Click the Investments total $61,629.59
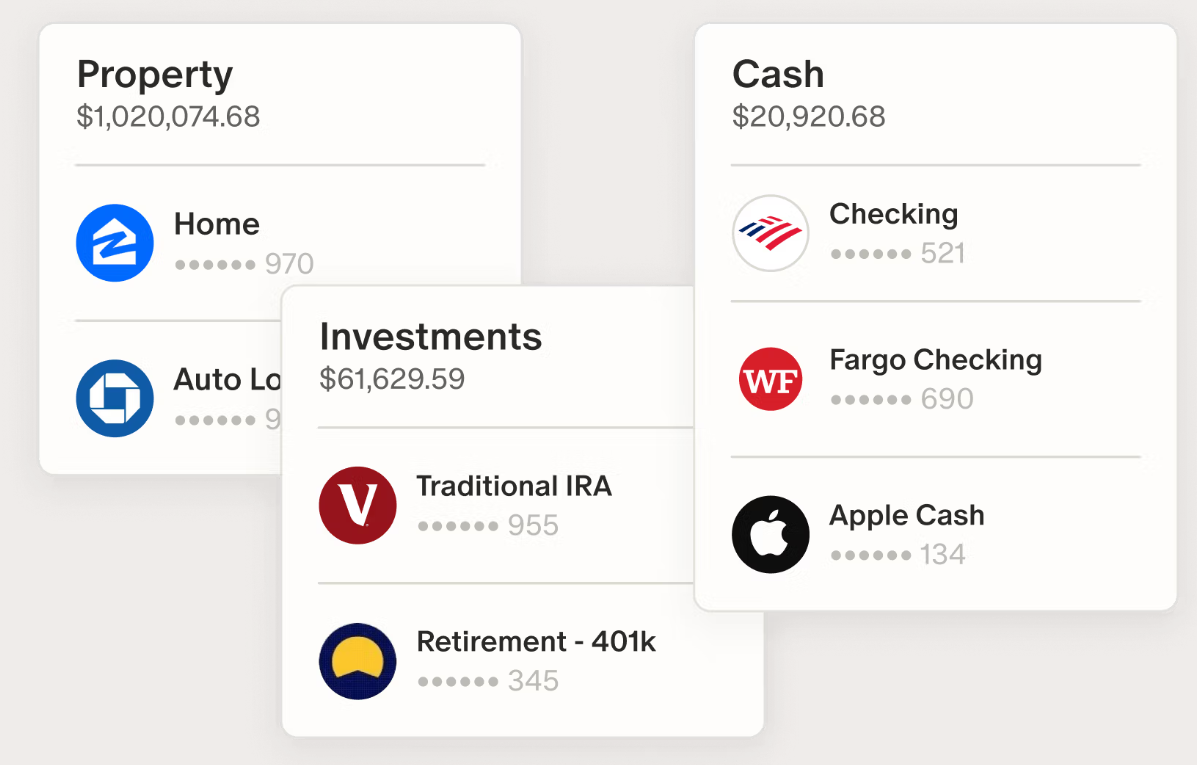This screenshot has width=1197, height=765. [x=392, y=379]
